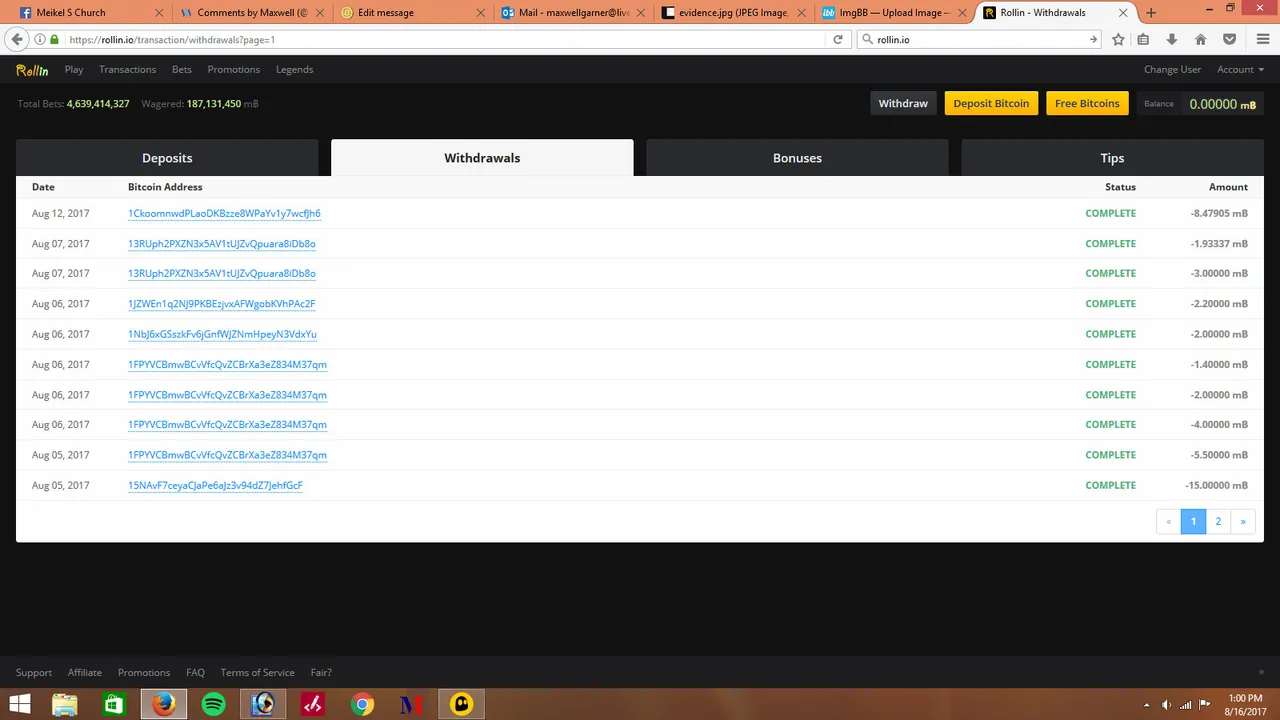The image size is (1280, 720).
Task: Open the Deposits tab
Action: [x=167, y=158]
